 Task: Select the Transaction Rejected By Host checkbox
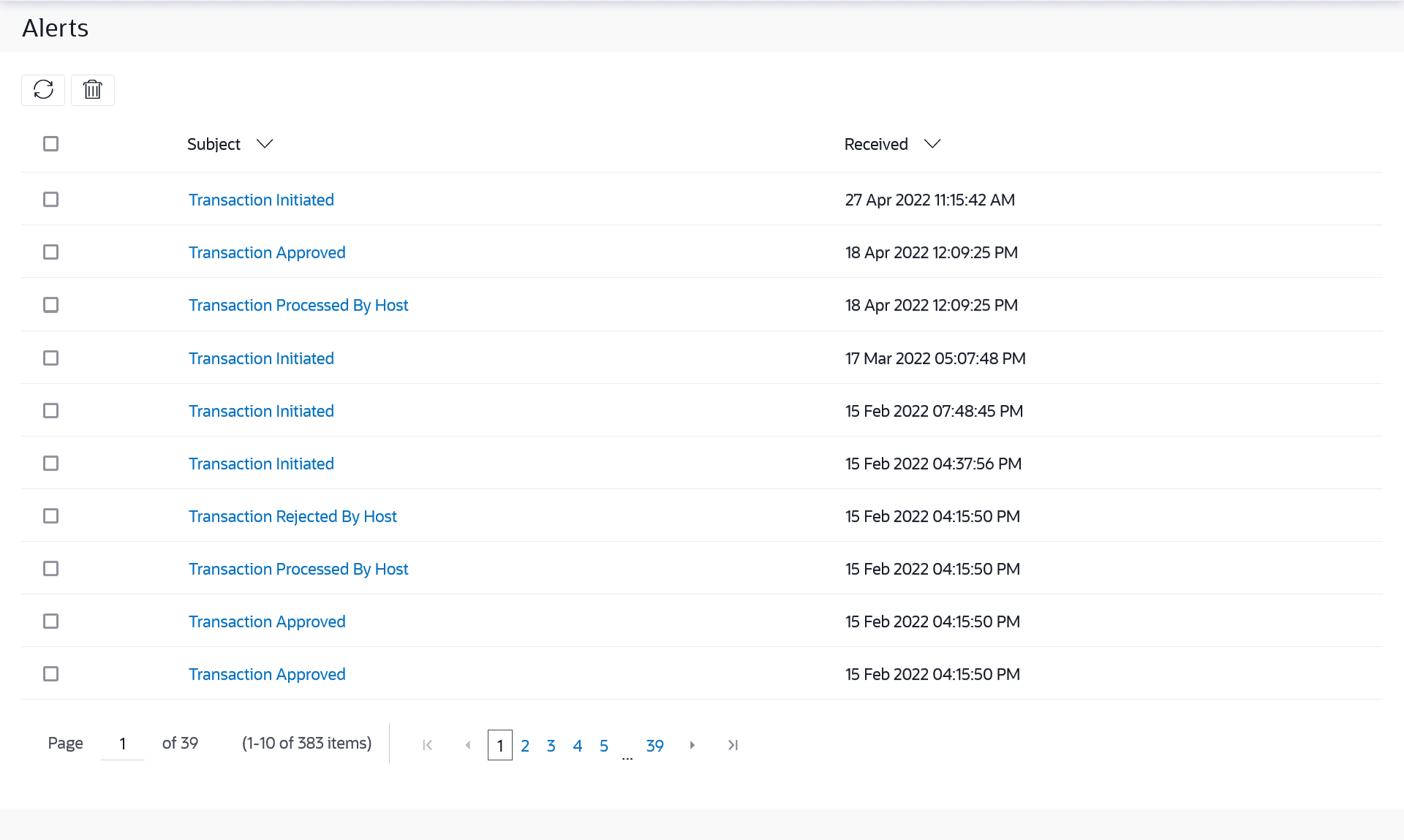click(x=50, y=516)
